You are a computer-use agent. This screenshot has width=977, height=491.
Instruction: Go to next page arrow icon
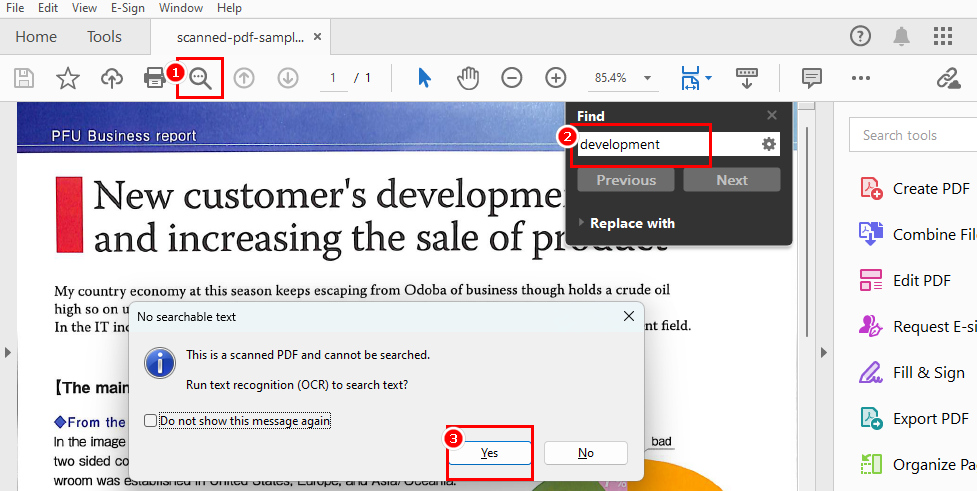click(x=288, y=78)
